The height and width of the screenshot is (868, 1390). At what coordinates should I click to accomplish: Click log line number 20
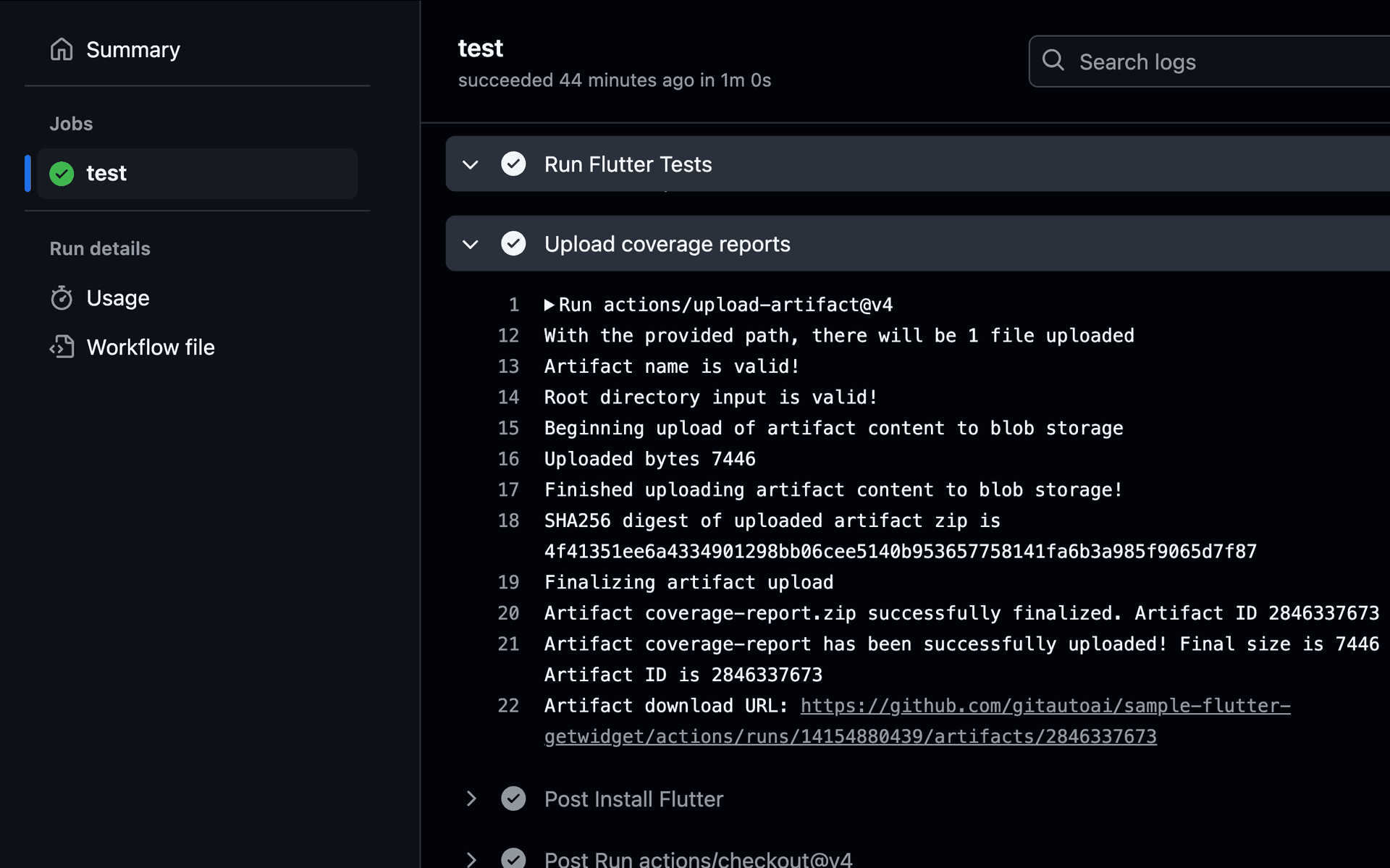coord(508,613)
